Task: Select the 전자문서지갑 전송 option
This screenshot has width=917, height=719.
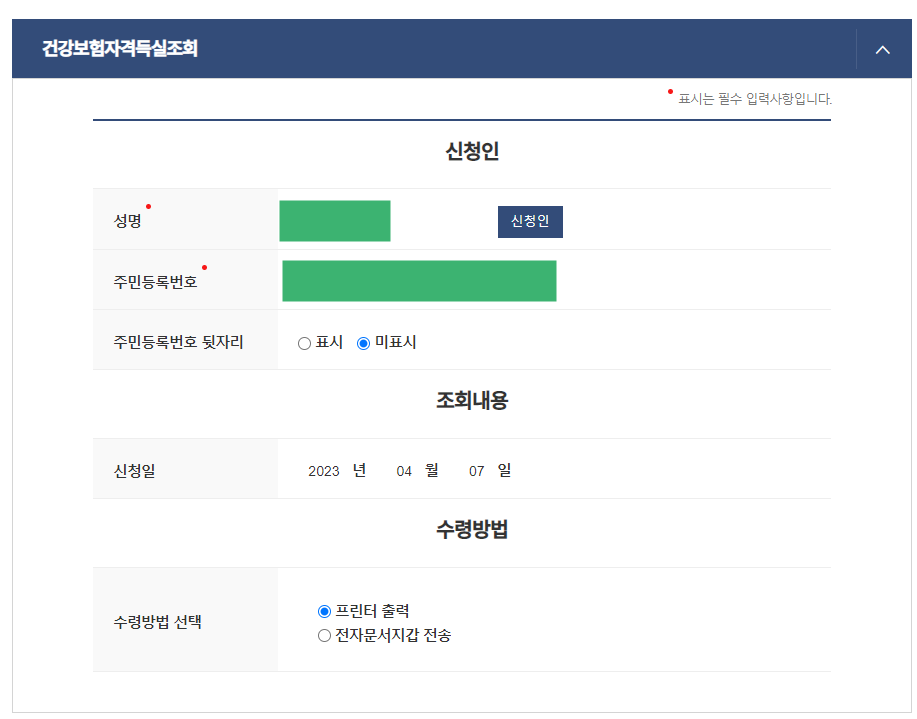Action: 323,635
